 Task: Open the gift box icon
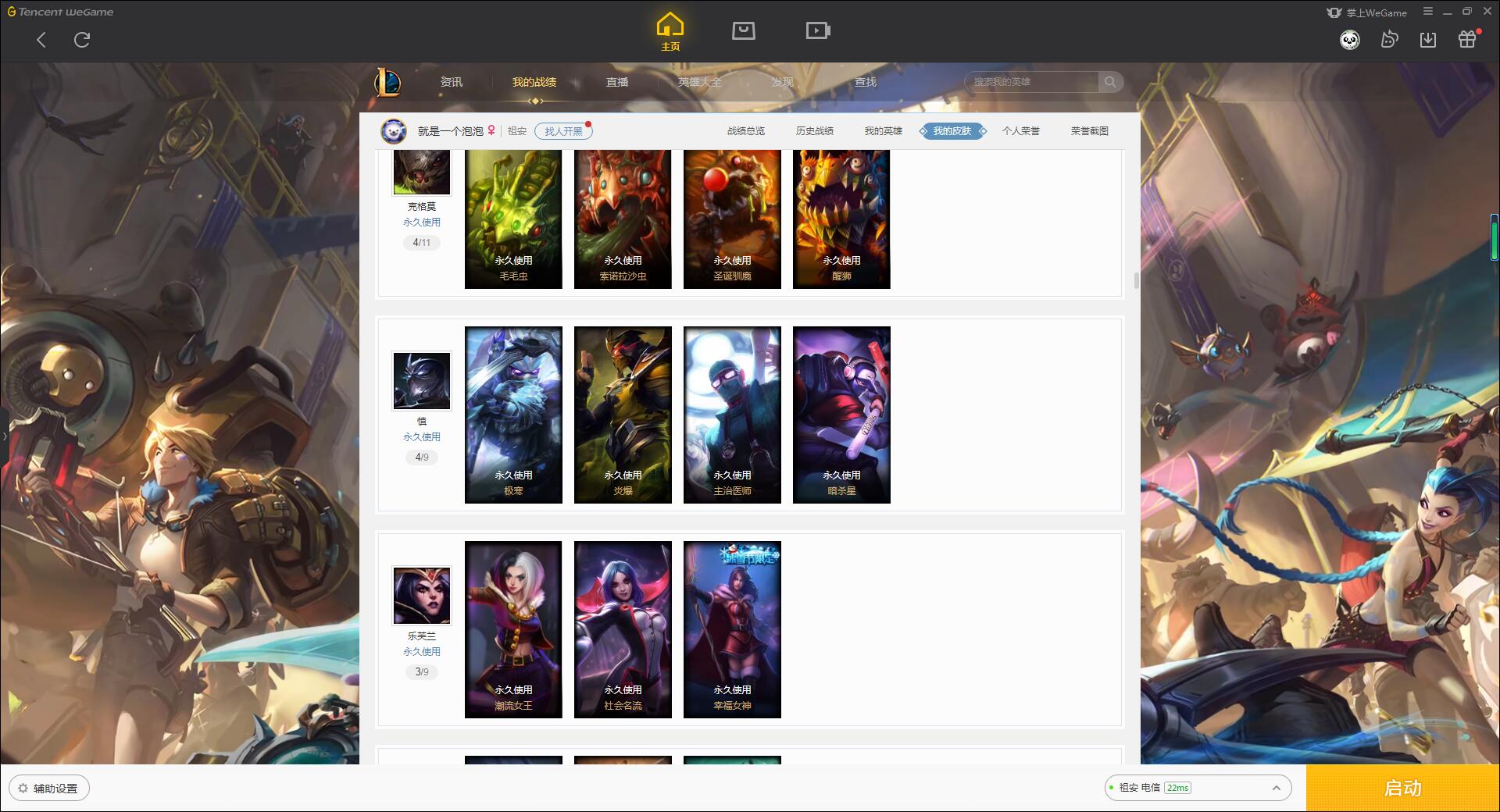coord(1467,39)
